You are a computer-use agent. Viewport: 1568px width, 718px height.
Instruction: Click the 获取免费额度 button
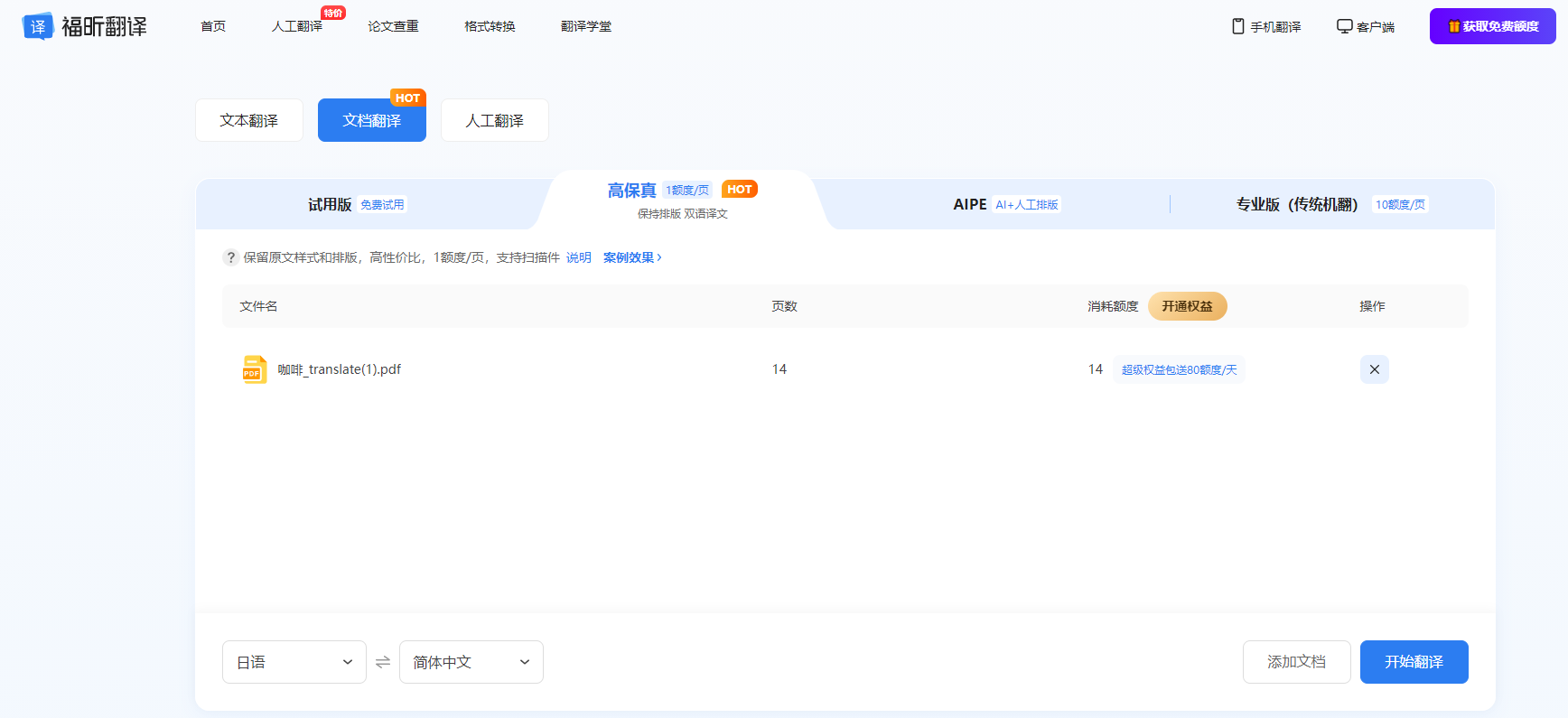(x=1492, y=26)
